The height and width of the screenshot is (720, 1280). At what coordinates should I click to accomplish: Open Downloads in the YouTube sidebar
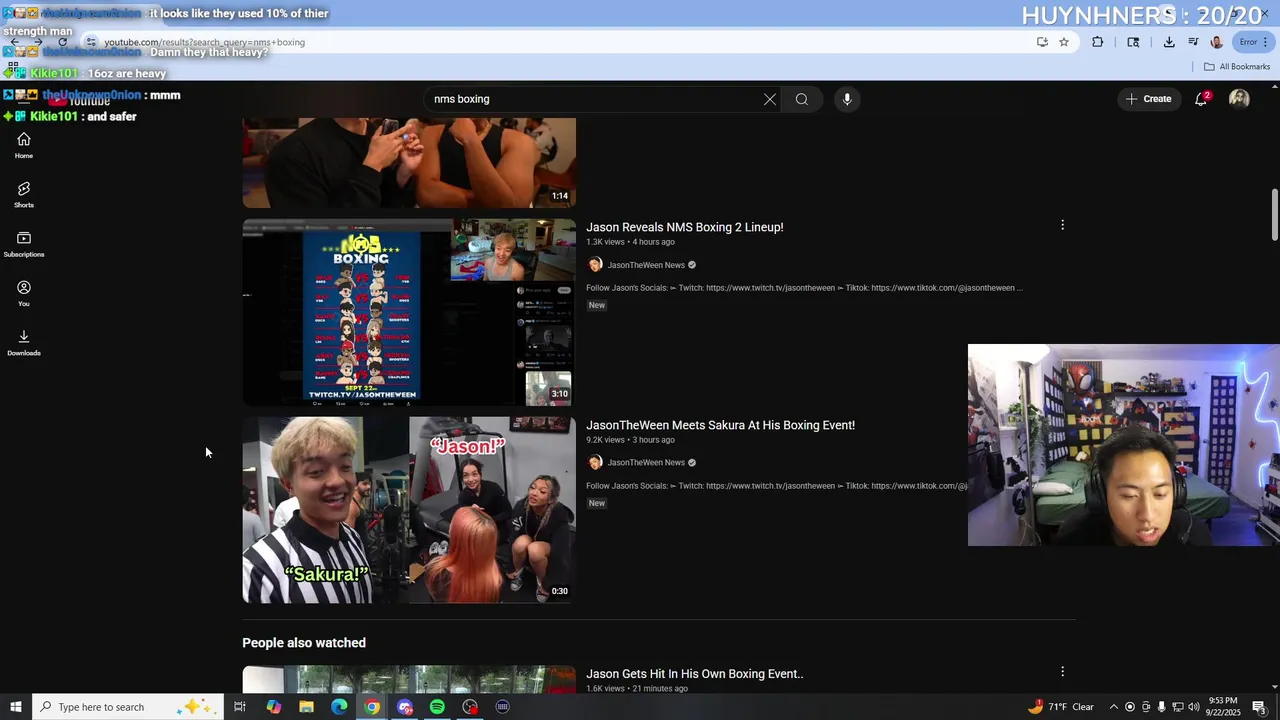24,342
